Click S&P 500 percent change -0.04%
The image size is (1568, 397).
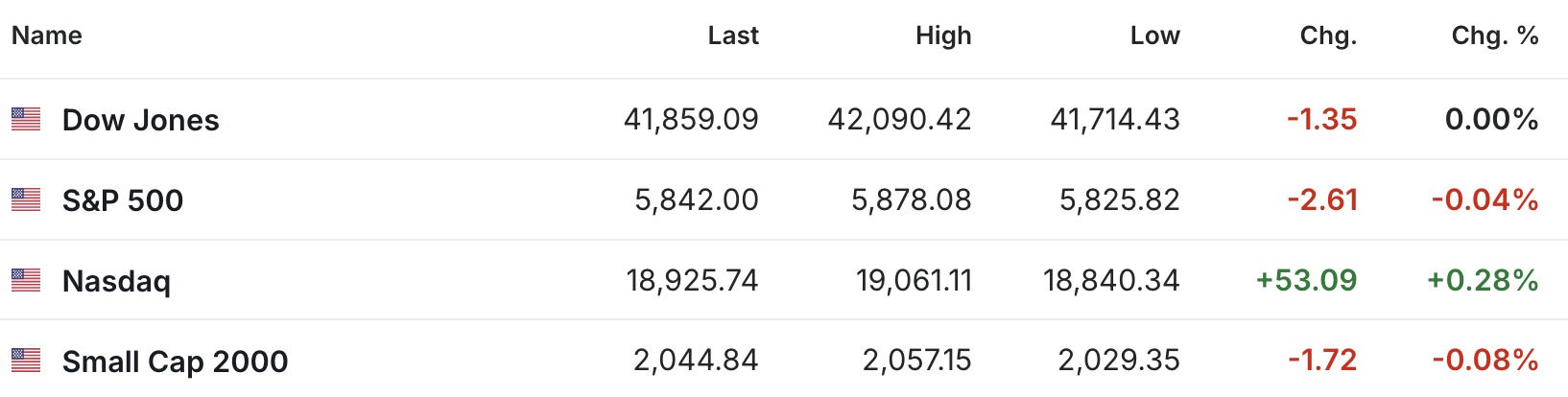coord(1485,199)
